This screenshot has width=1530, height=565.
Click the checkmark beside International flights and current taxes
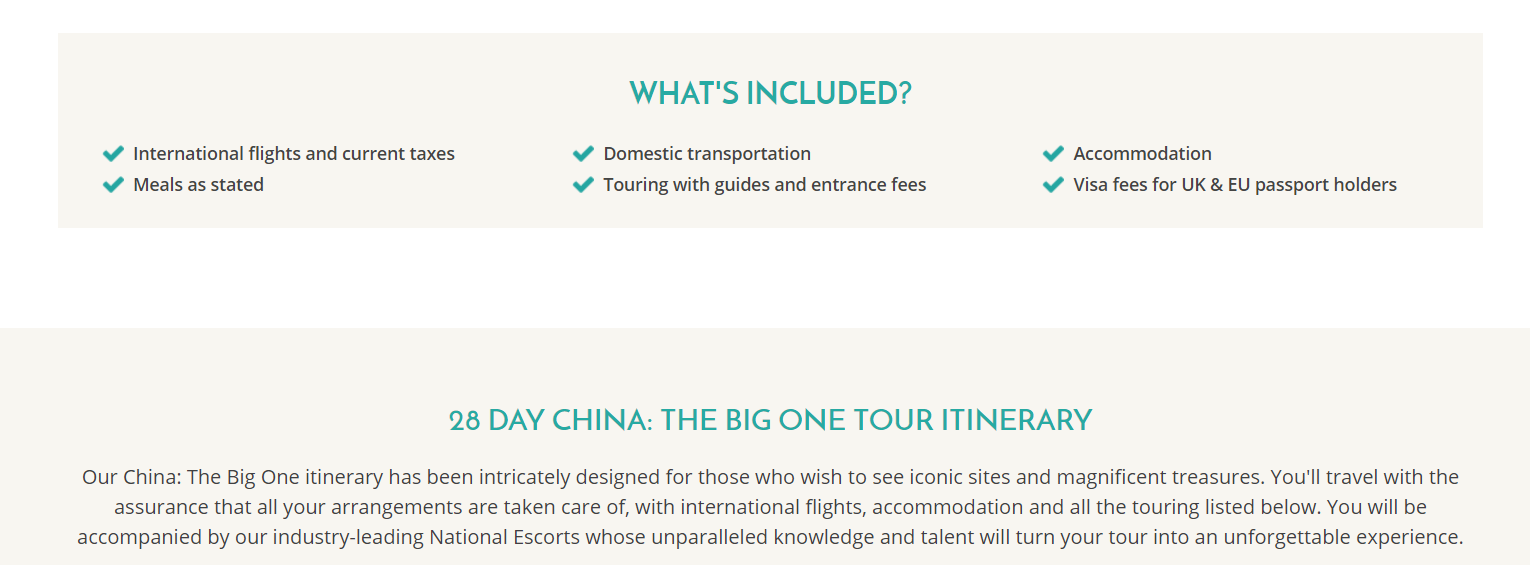point(113,153)
